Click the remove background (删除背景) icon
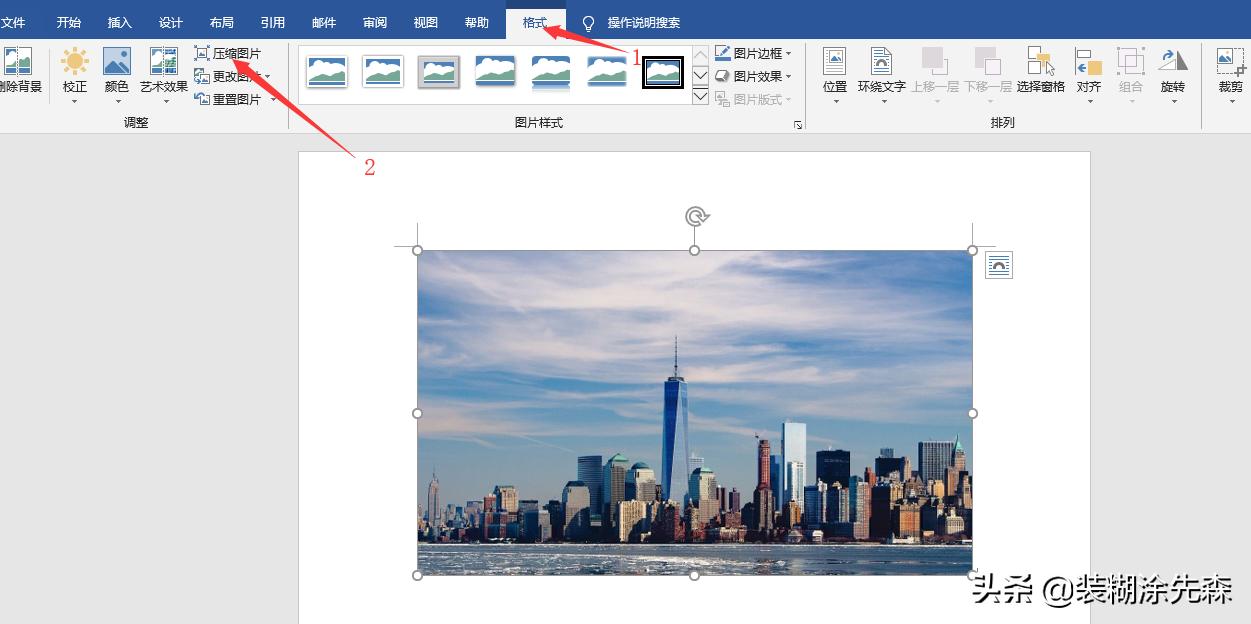The height and width of the screenshot is (624, 1251). pos(18,61)
